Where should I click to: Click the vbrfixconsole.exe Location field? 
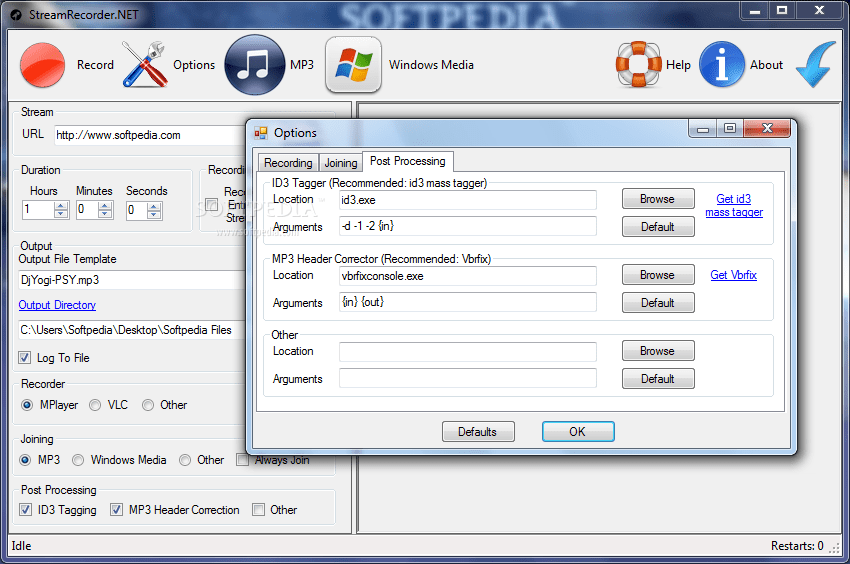pyautogui.click(x=468, y=275)
